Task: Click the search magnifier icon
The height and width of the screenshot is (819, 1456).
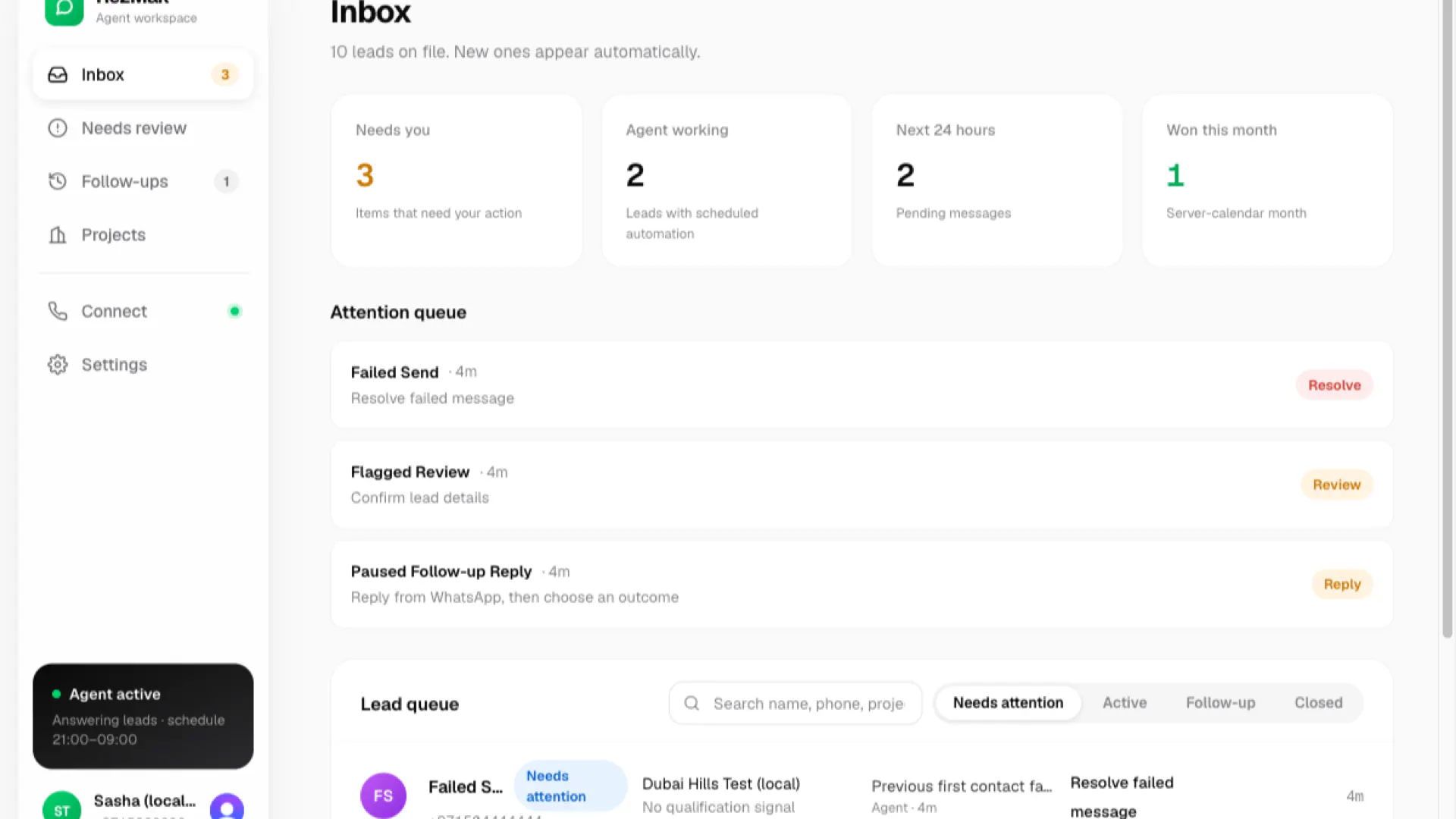Action: click(x=692, y=703)
